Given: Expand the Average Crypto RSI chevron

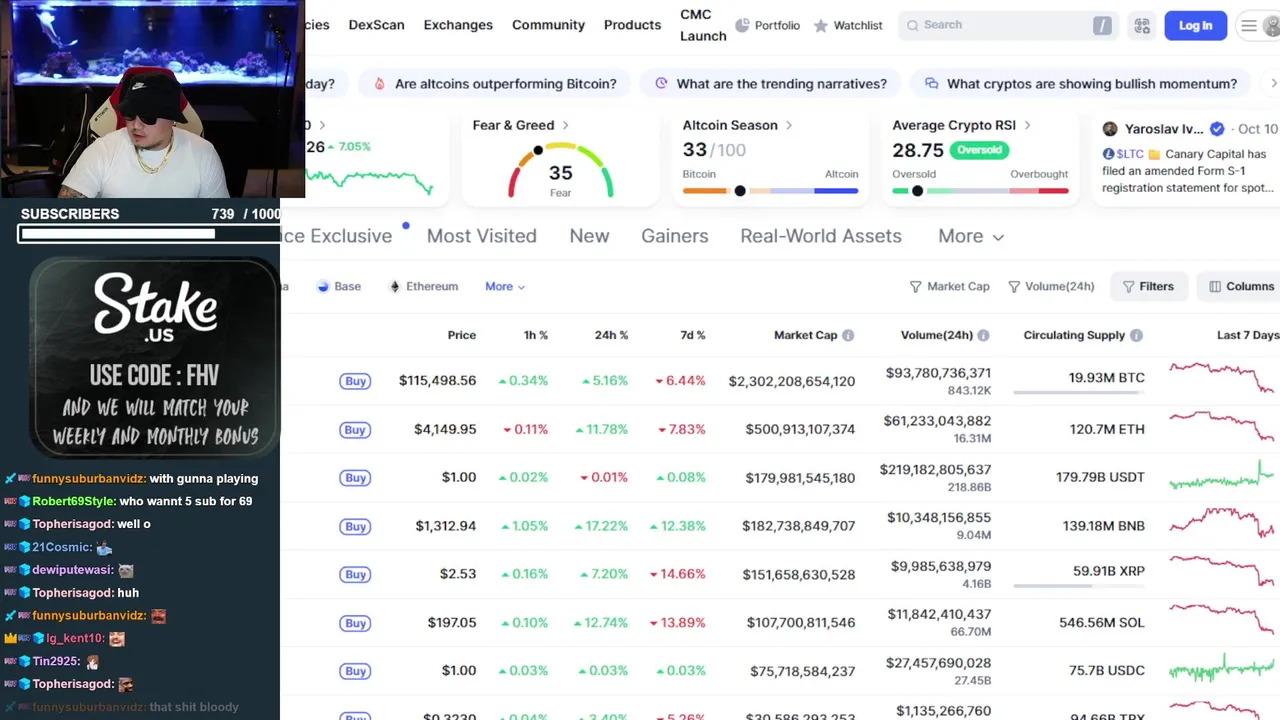Looking at the screenshot, I should coord(1027,125).
